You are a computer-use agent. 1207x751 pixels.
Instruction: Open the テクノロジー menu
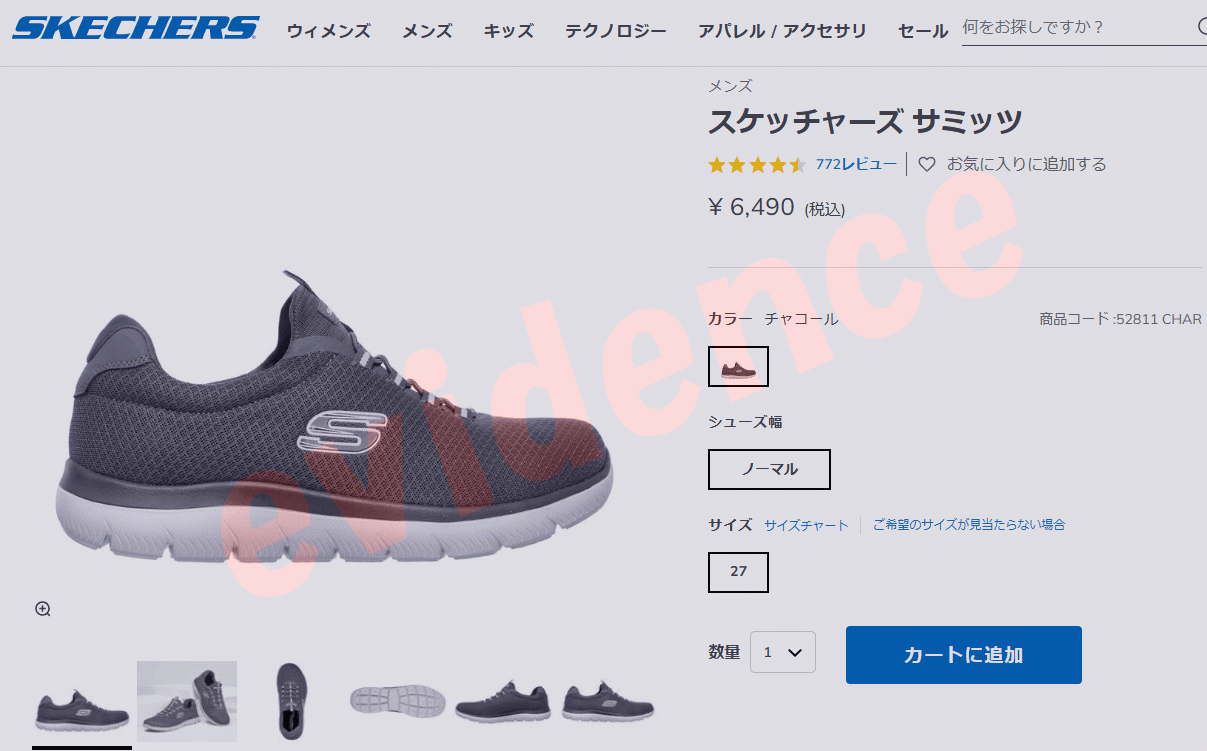[616, 31]
